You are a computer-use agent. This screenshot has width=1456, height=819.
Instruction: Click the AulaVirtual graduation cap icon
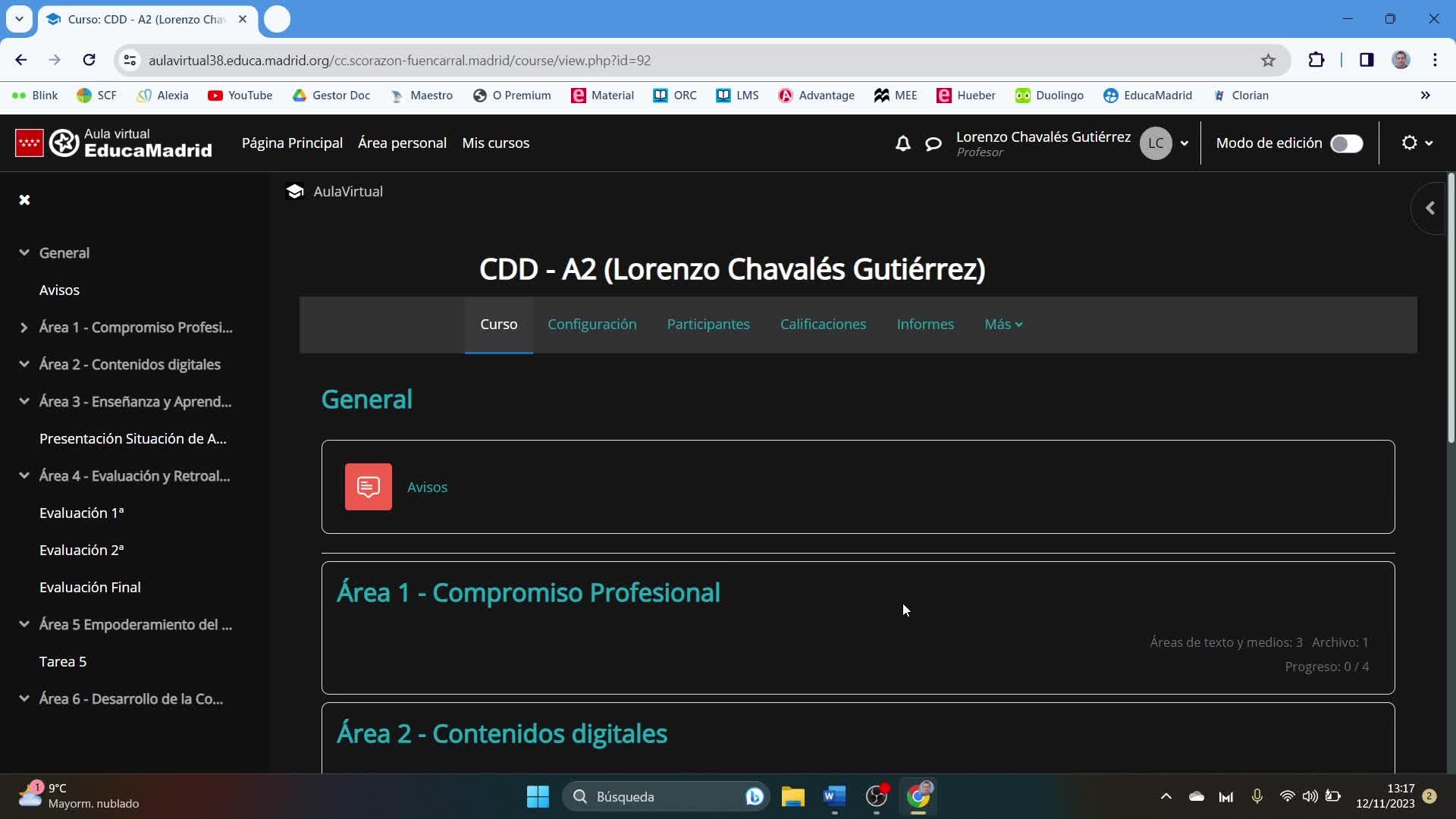295,192
